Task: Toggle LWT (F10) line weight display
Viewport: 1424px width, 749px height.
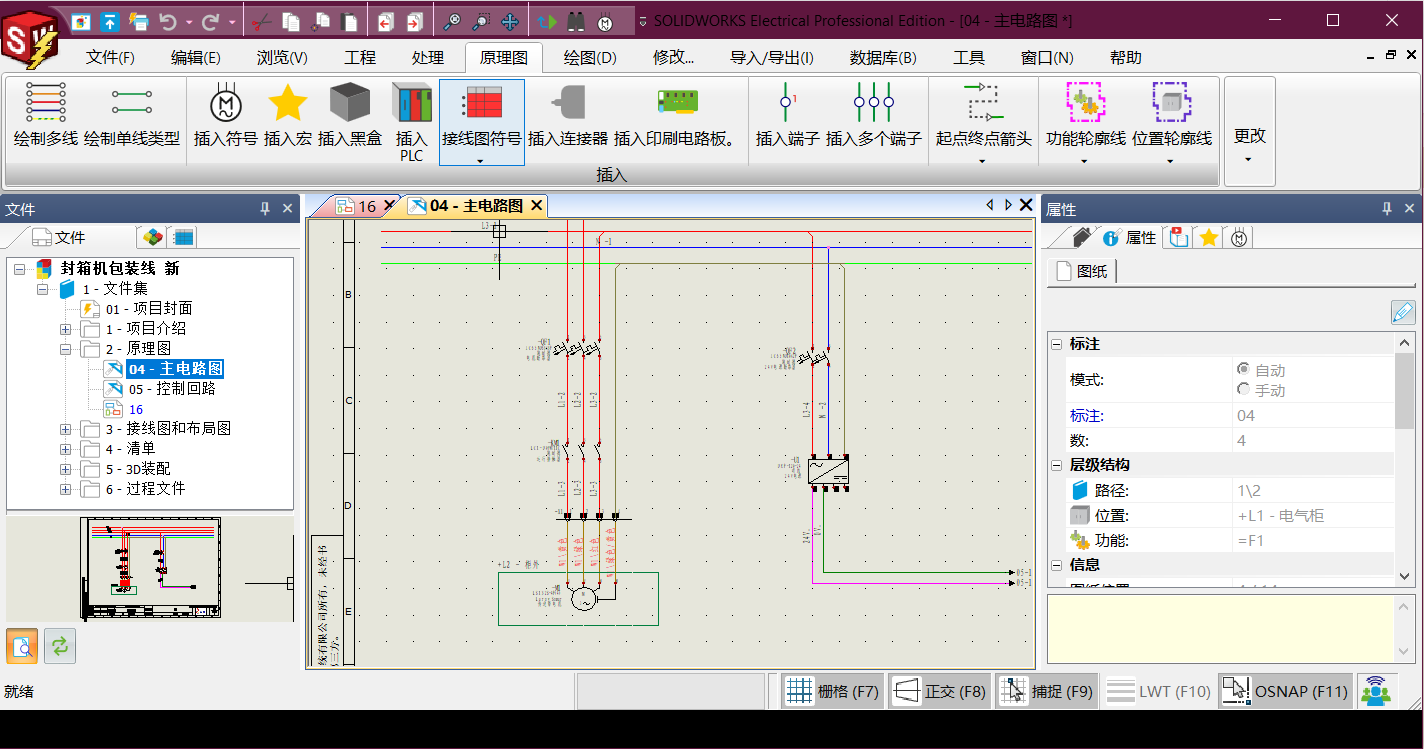Action: coord(1159,691)
